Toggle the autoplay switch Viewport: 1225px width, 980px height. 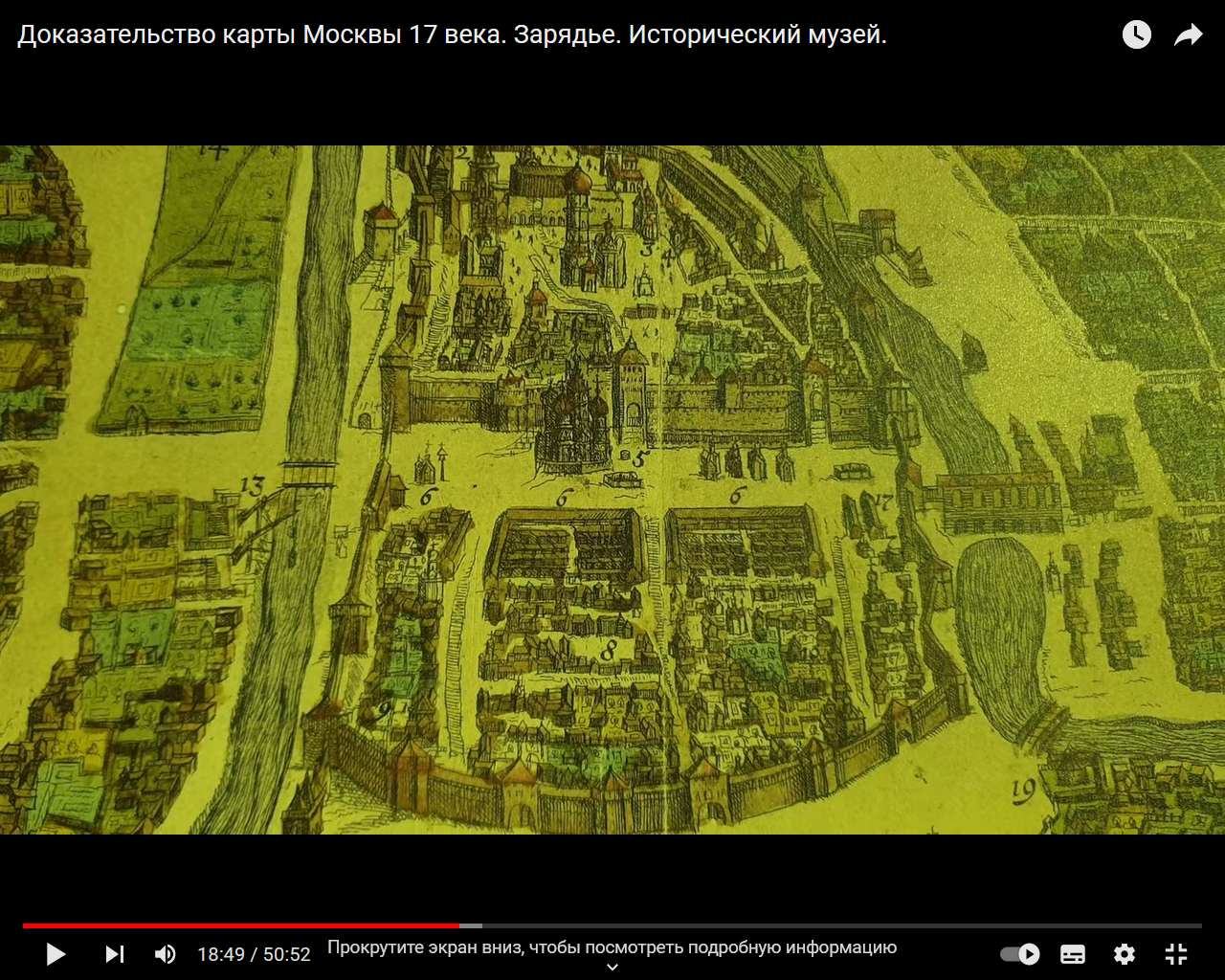pos(1020,954)
